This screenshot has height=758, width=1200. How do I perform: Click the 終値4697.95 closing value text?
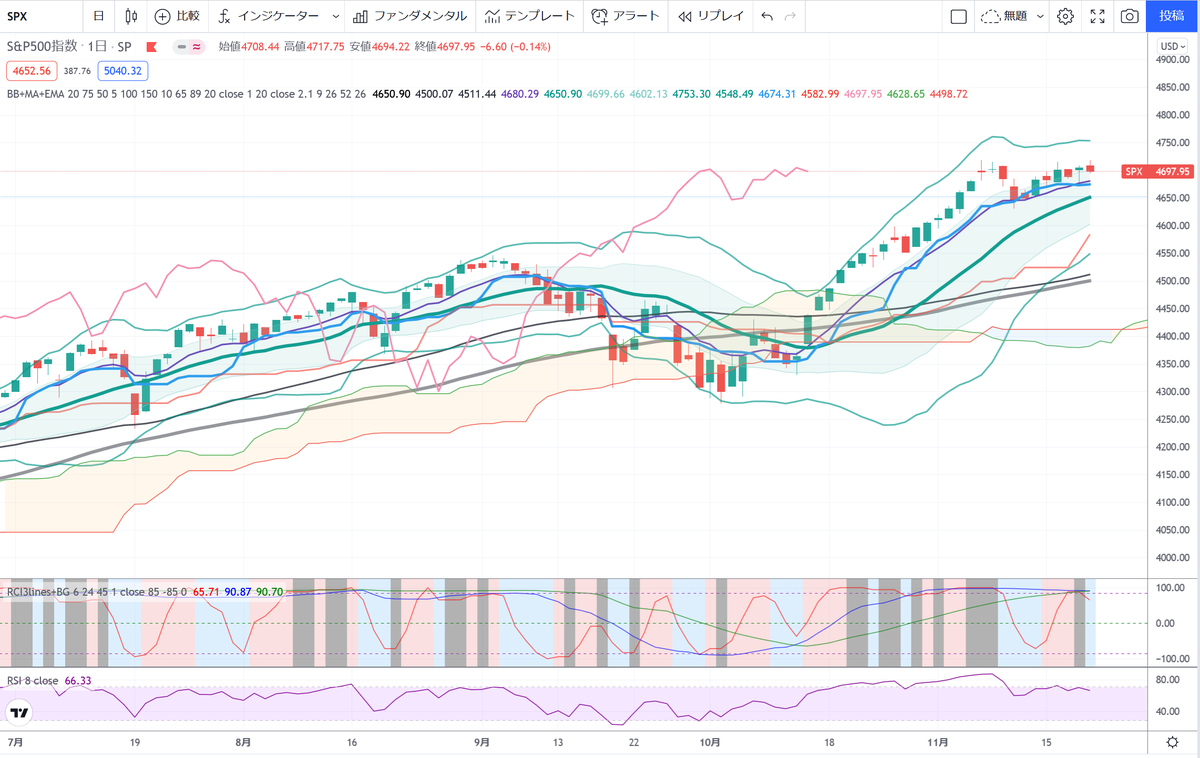point(446,47)
